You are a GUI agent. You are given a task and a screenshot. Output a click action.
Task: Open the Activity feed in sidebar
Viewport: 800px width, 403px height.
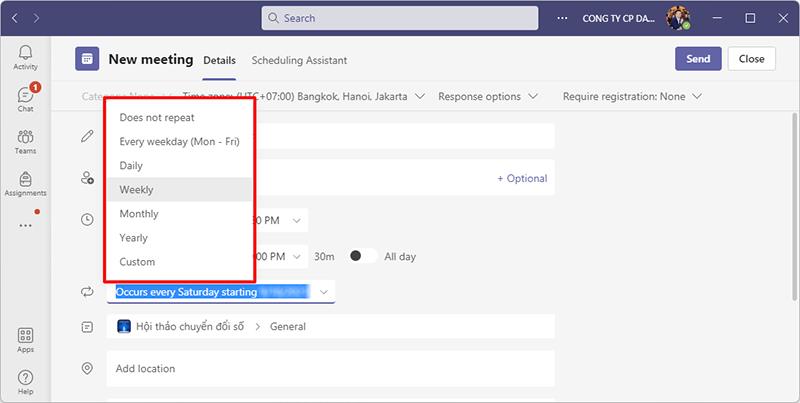26,57
